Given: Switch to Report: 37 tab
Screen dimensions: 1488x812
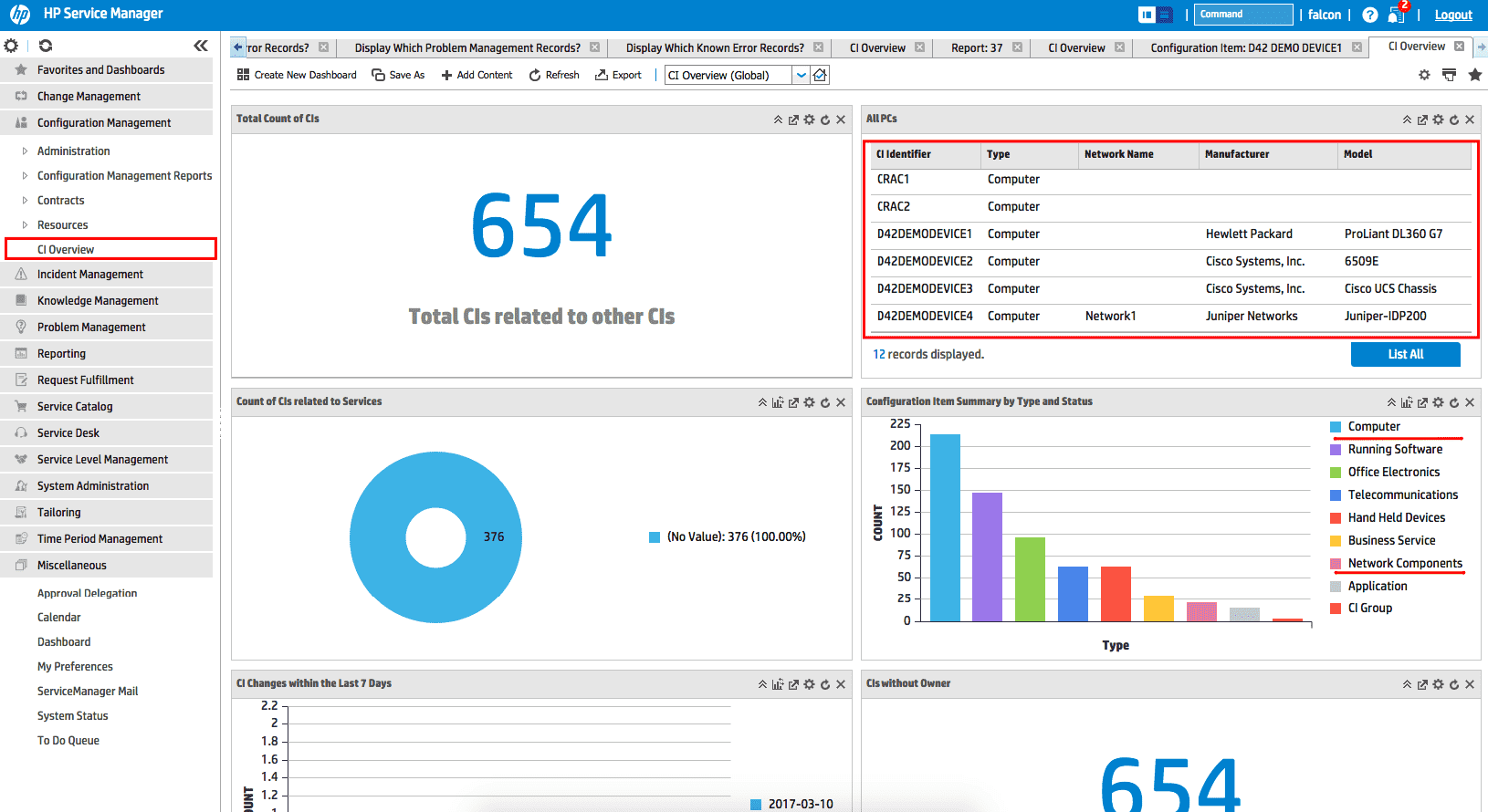Looking at the screenshot, I should pos(977,47).
